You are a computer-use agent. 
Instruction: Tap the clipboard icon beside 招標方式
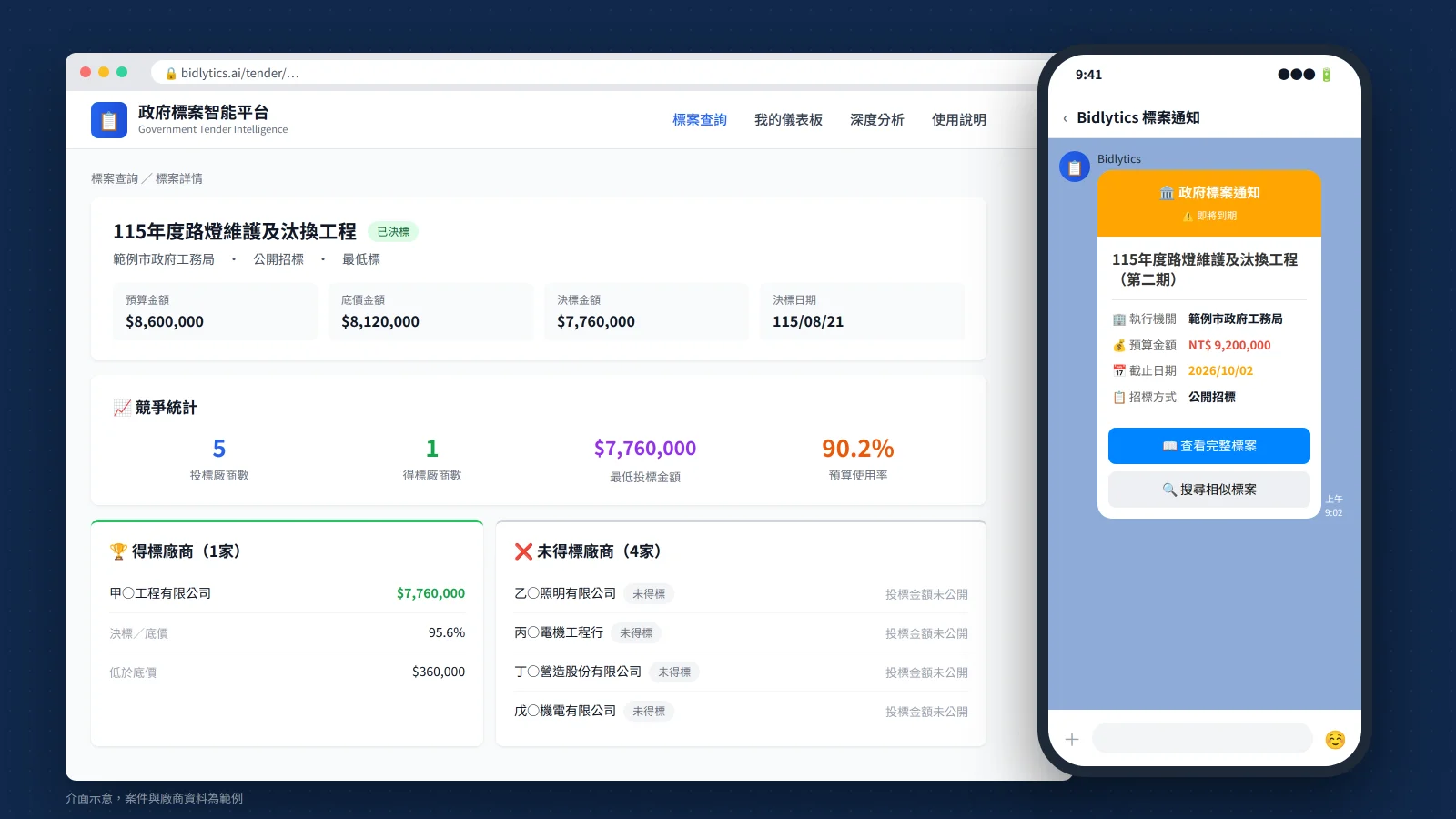pyautogui.click(x=1119, y=398)
